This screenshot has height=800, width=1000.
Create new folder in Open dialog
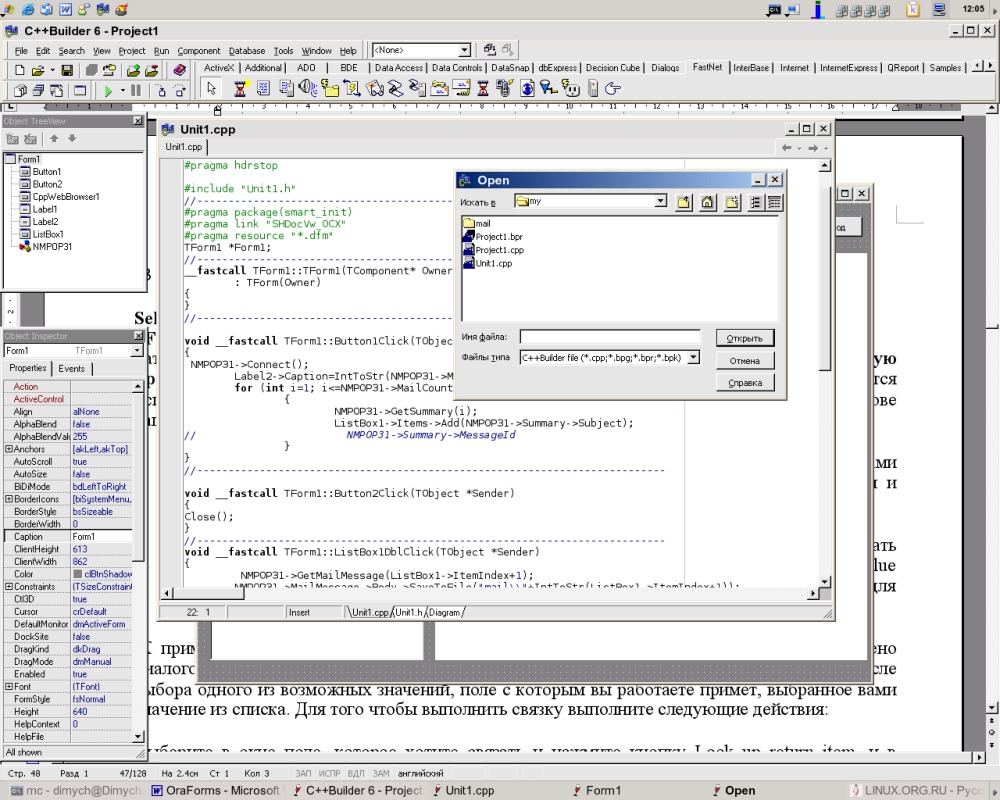[732, 202]
